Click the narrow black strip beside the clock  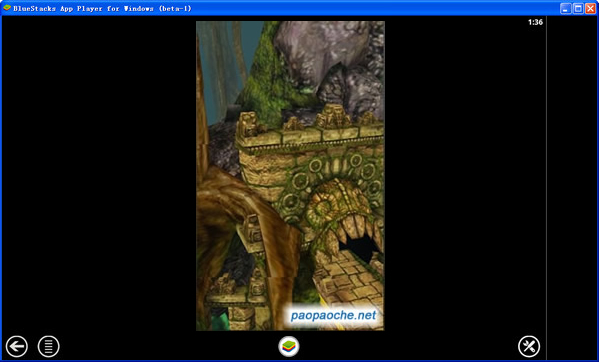point(572,187)
